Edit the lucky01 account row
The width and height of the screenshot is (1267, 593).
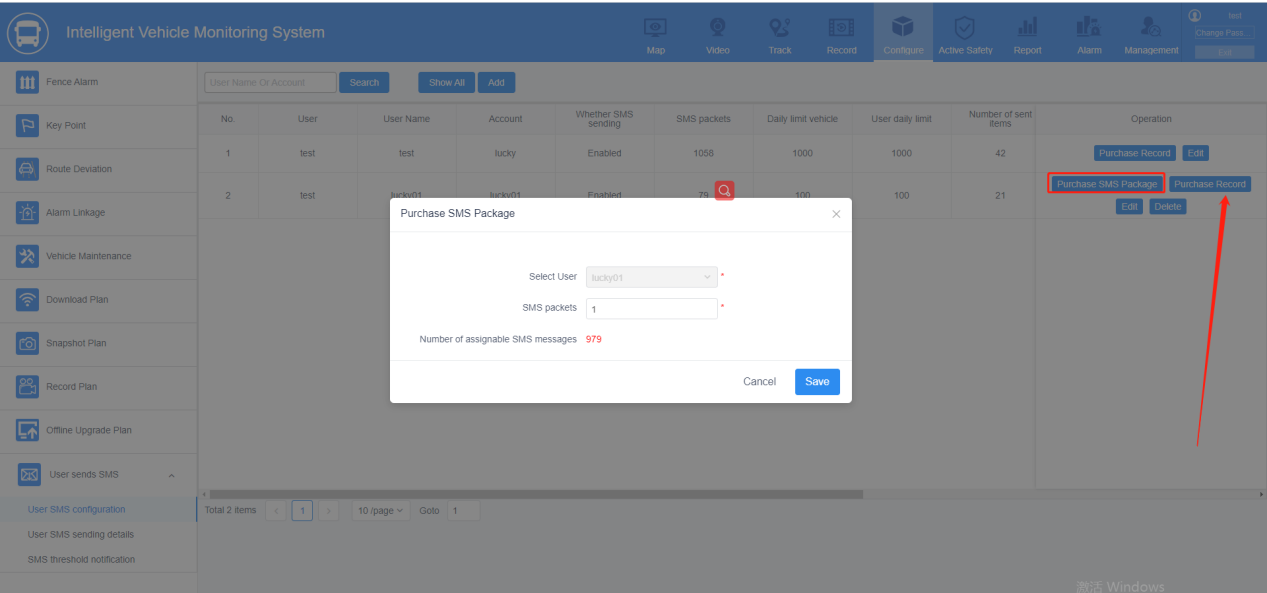coord(1129,206)
